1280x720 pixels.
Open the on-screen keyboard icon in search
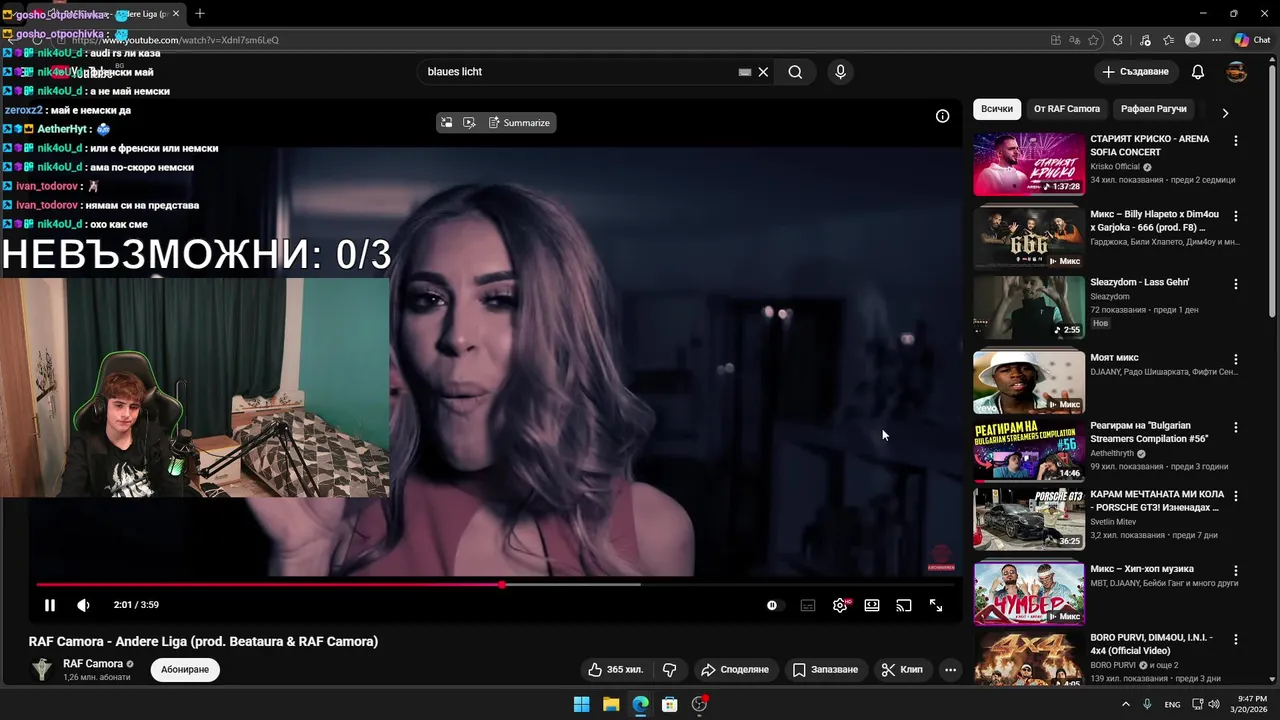tap(745, 72)
